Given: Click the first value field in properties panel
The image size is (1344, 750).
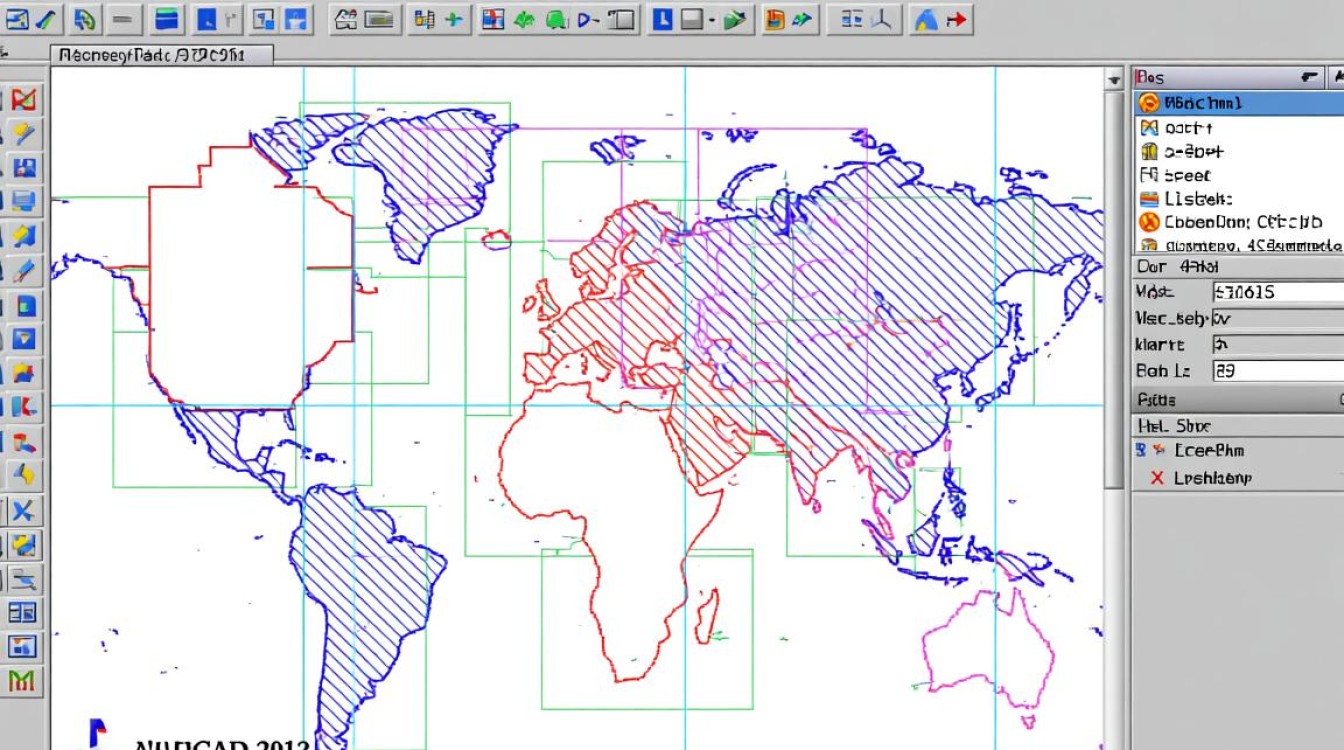Looking at the screenshot, I should [x=1276, y=292].
